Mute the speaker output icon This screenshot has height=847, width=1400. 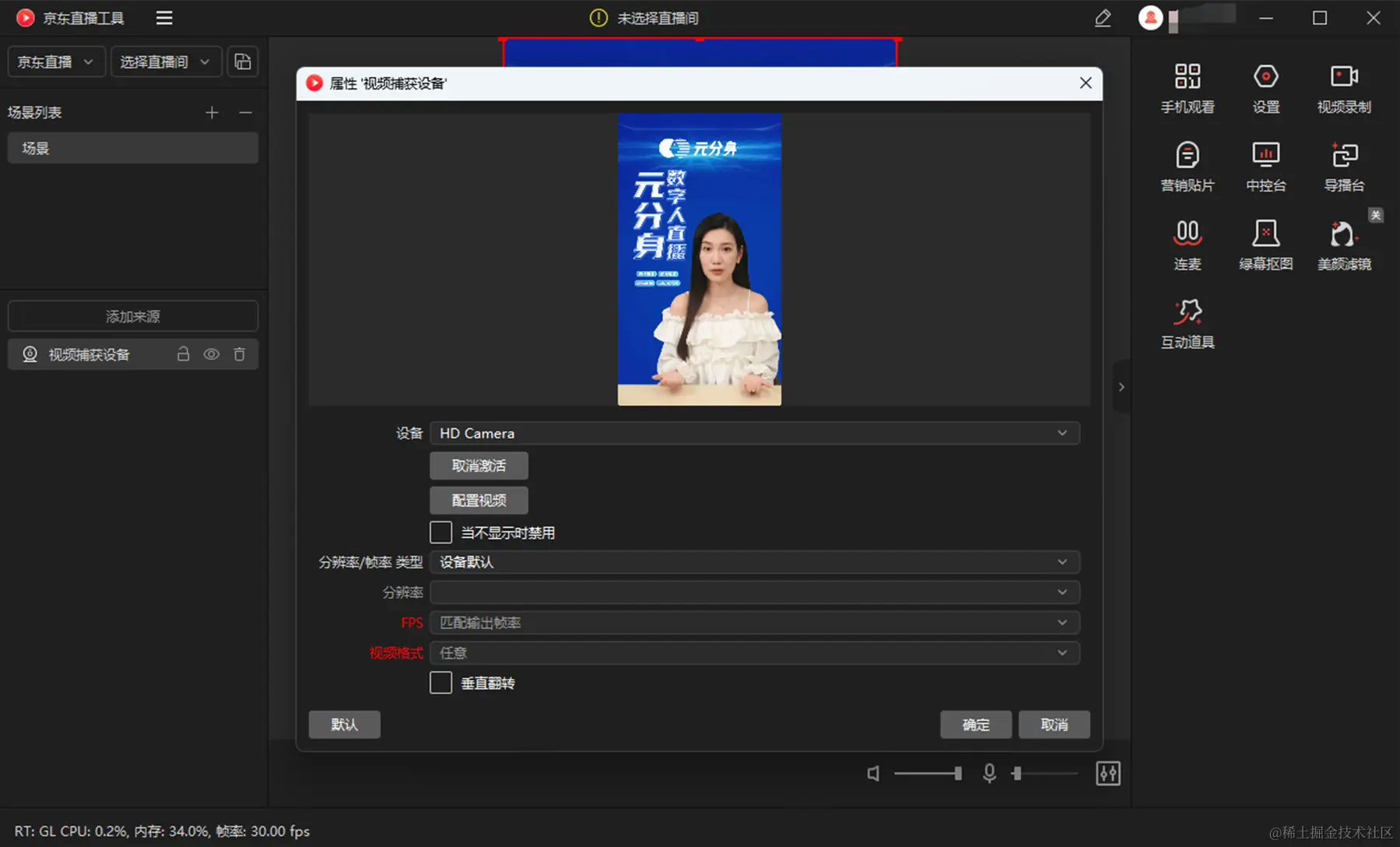pyautogui.click(x=873, y=773)
